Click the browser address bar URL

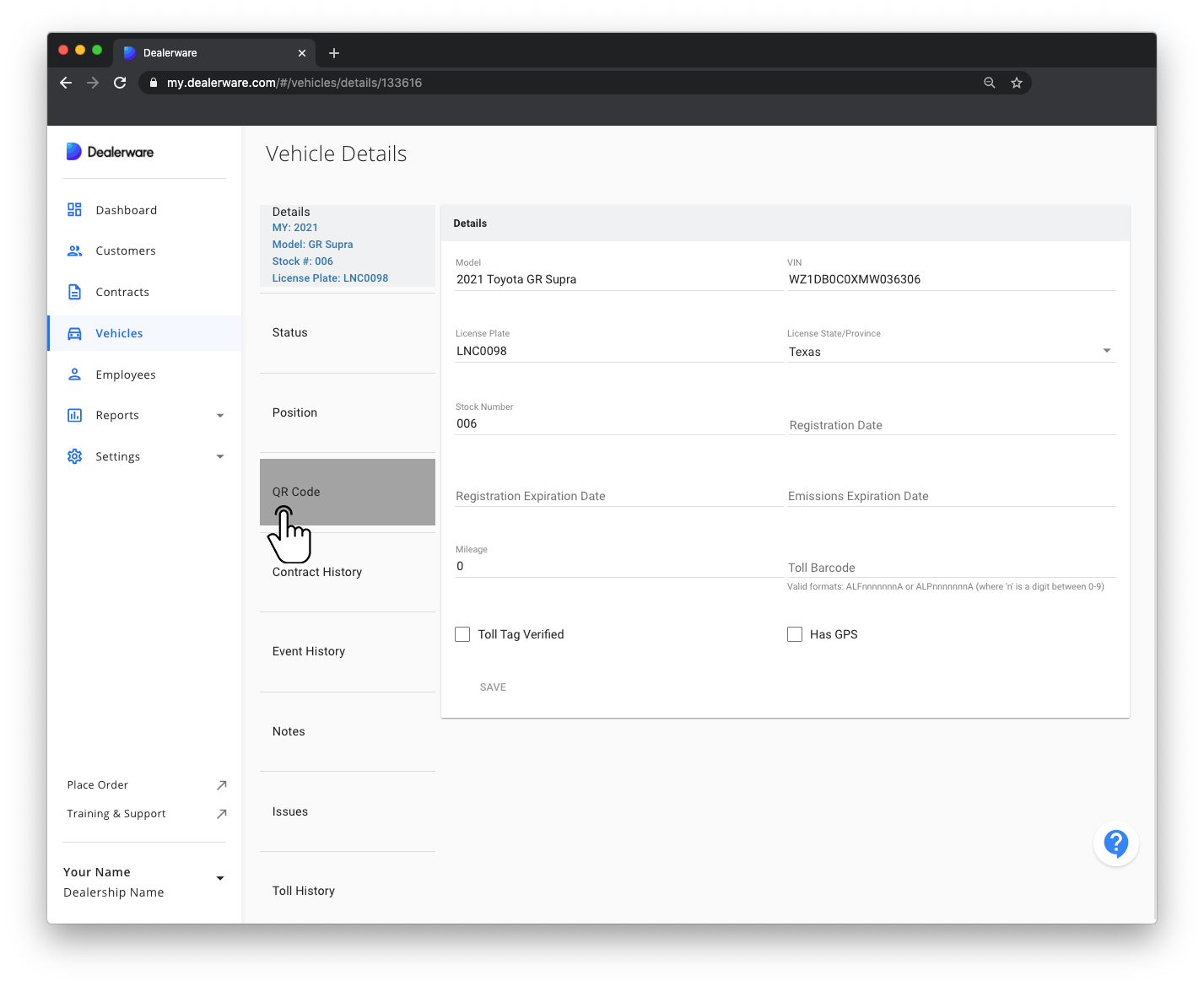point(294,83)
